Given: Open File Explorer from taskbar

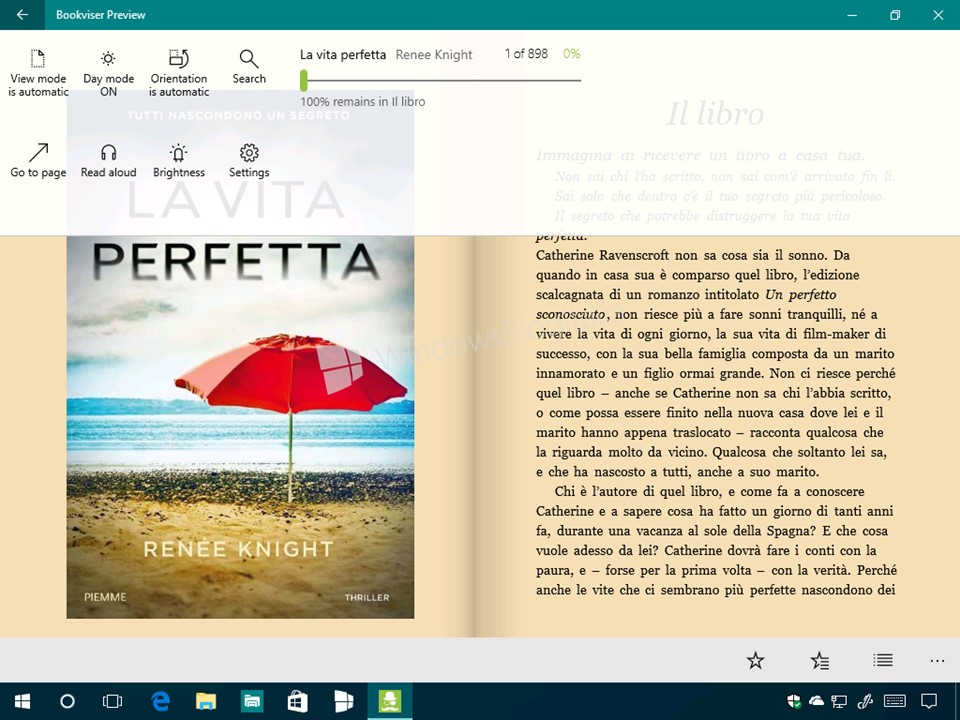Looking at the screenshot, I should (206, 701).
